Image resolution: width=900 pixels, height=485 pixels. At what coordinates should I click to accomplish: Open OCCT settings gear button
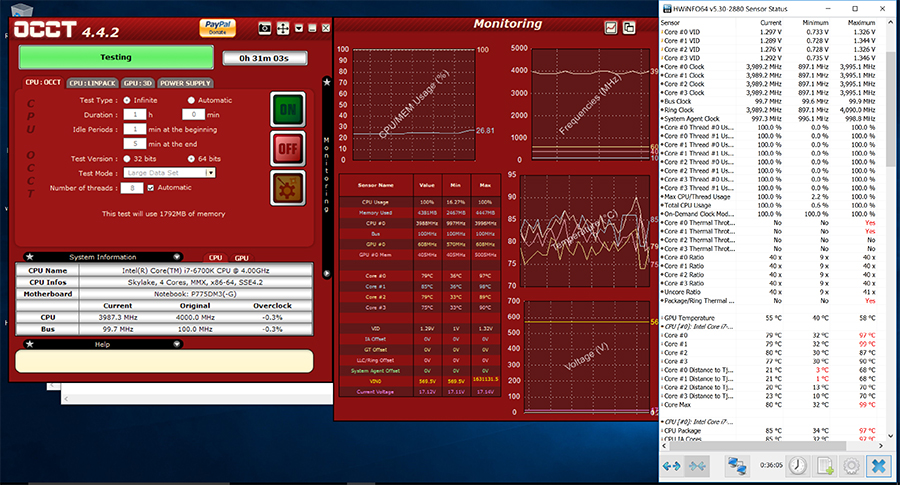[288, 188]
